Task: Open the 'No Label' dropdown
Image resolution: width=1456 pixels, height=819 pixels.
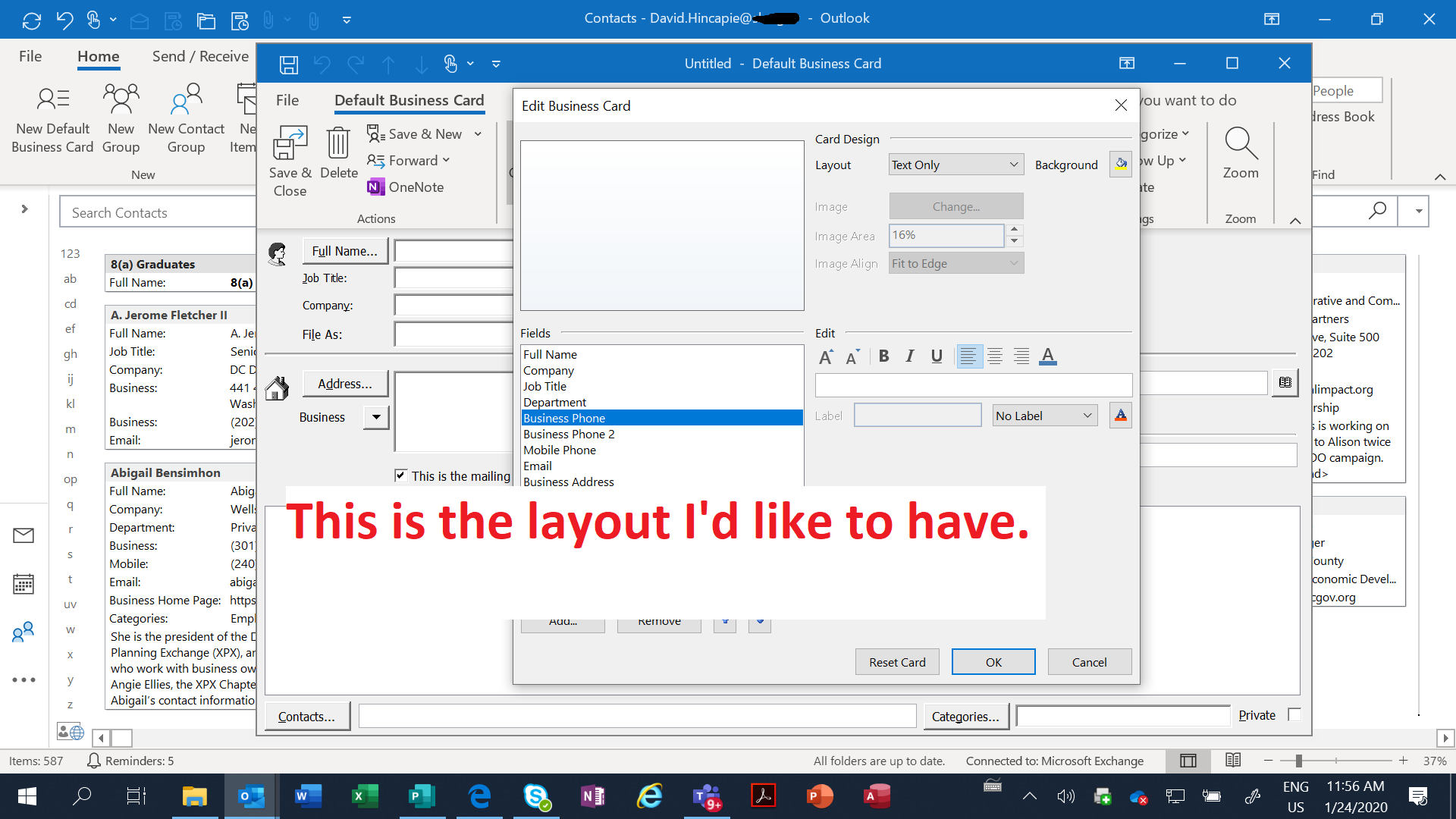Action: click(1045, 416)
